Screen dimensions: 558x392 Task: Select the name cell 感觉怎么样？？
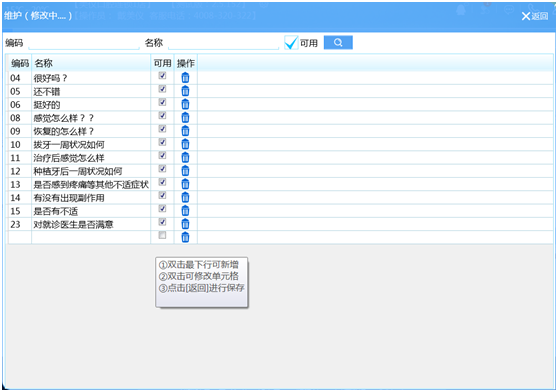click(91, 118)
